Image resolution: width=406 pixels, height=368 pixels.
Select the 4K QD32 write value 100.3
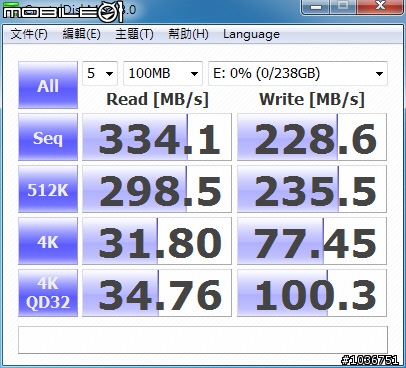click(312, 293)
